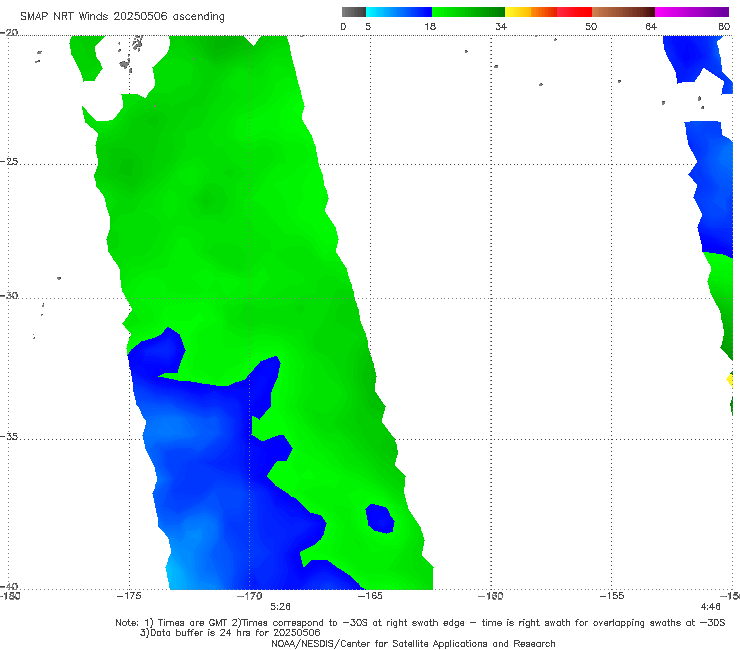Click the note line 'Data buffer is 24 hrs'
This screenshot has width=740, height=650.
click(x=230, y=633)
